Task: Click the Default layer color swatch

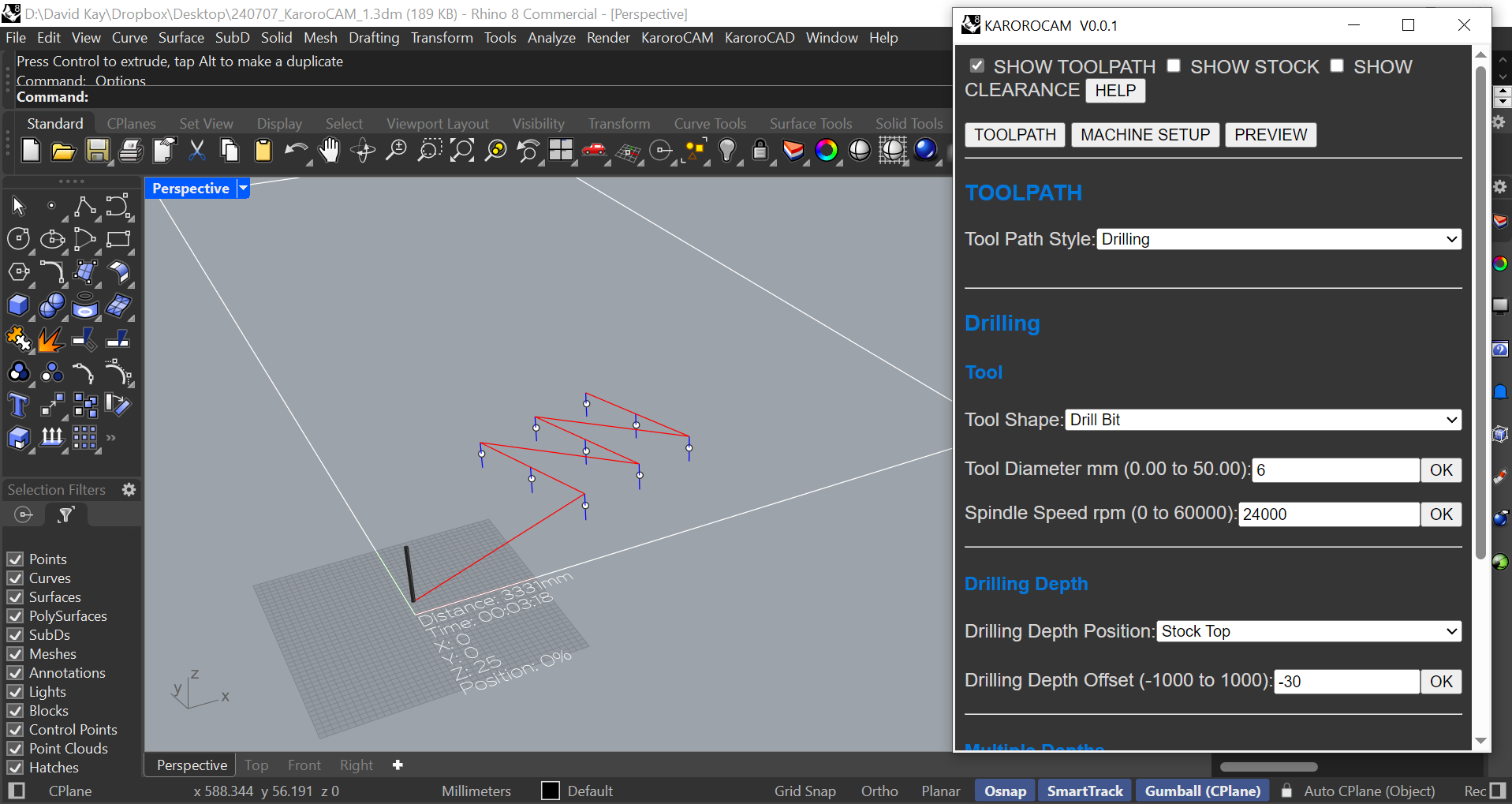Action: [x=551, y=791]
